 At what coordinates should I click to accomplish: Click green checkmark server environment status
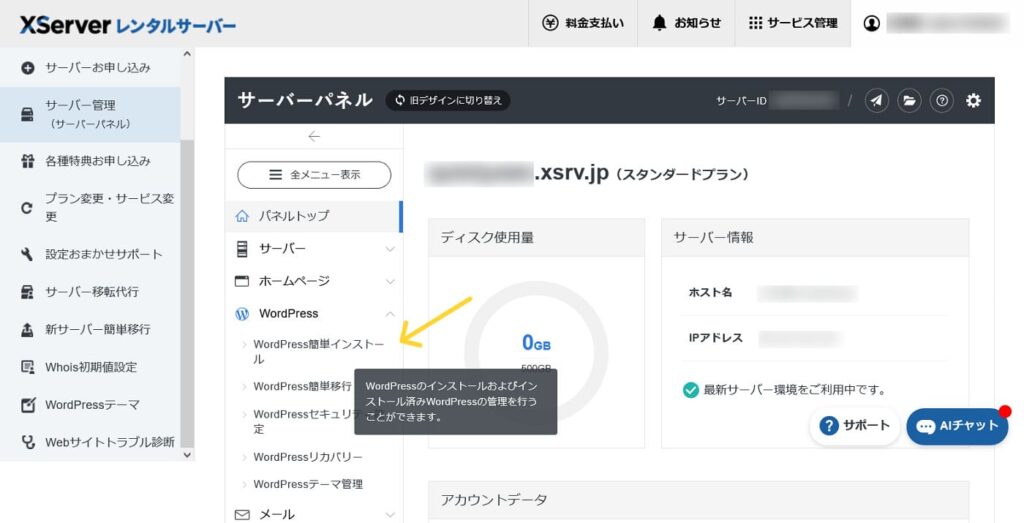pos(690,390)
